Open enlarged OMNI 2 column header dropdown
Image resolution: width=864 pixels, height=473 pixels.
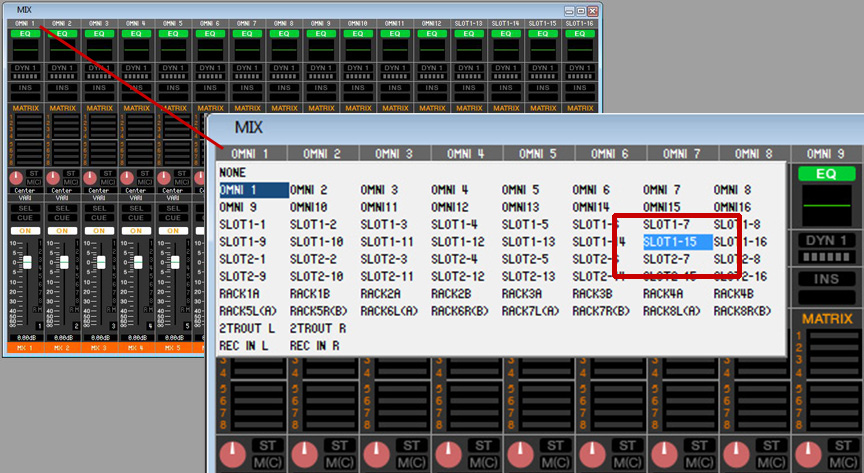tap(322, 154)
